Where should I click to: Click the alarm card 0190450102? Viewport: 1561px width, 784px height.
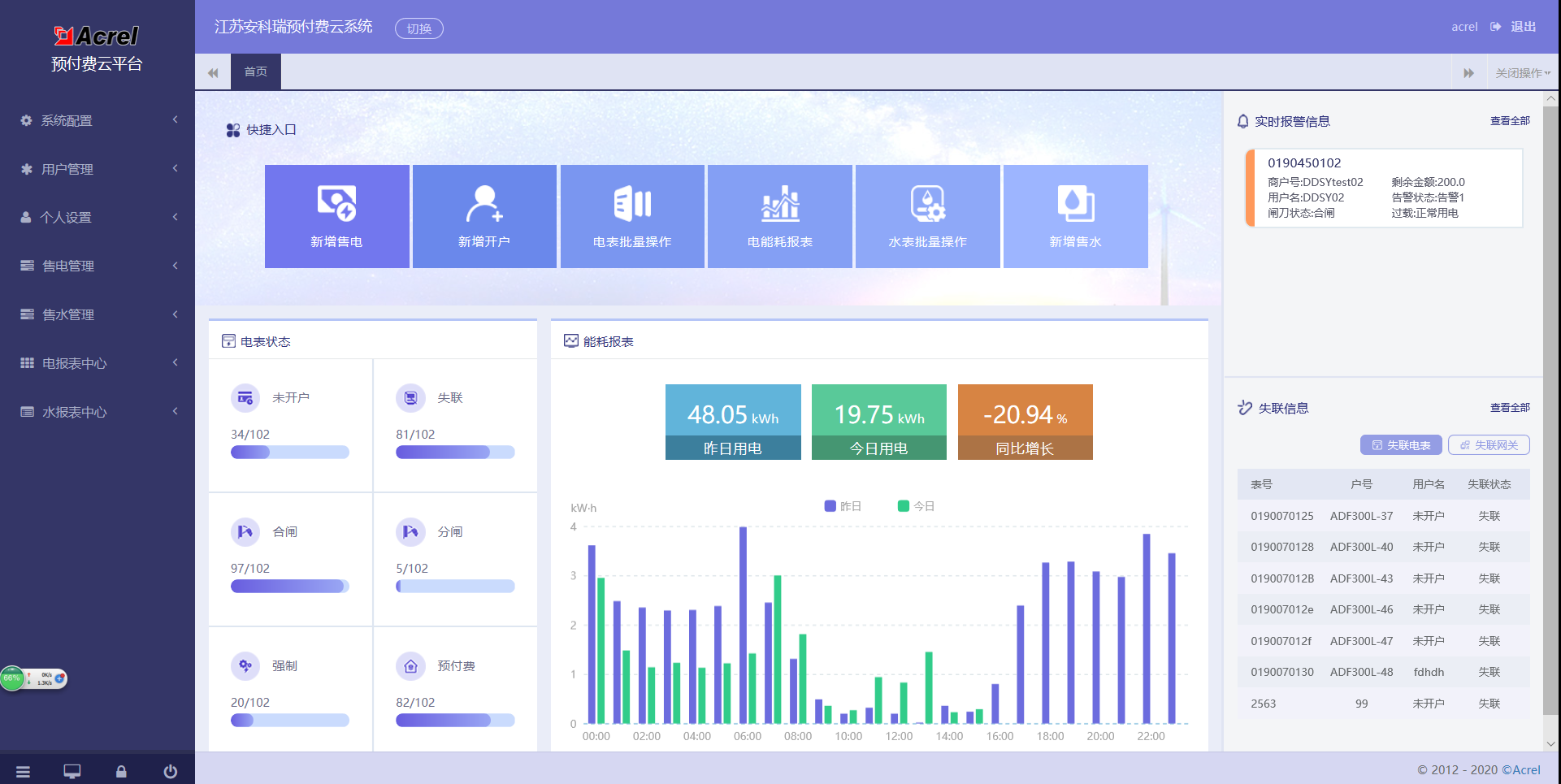[1384, 188]
